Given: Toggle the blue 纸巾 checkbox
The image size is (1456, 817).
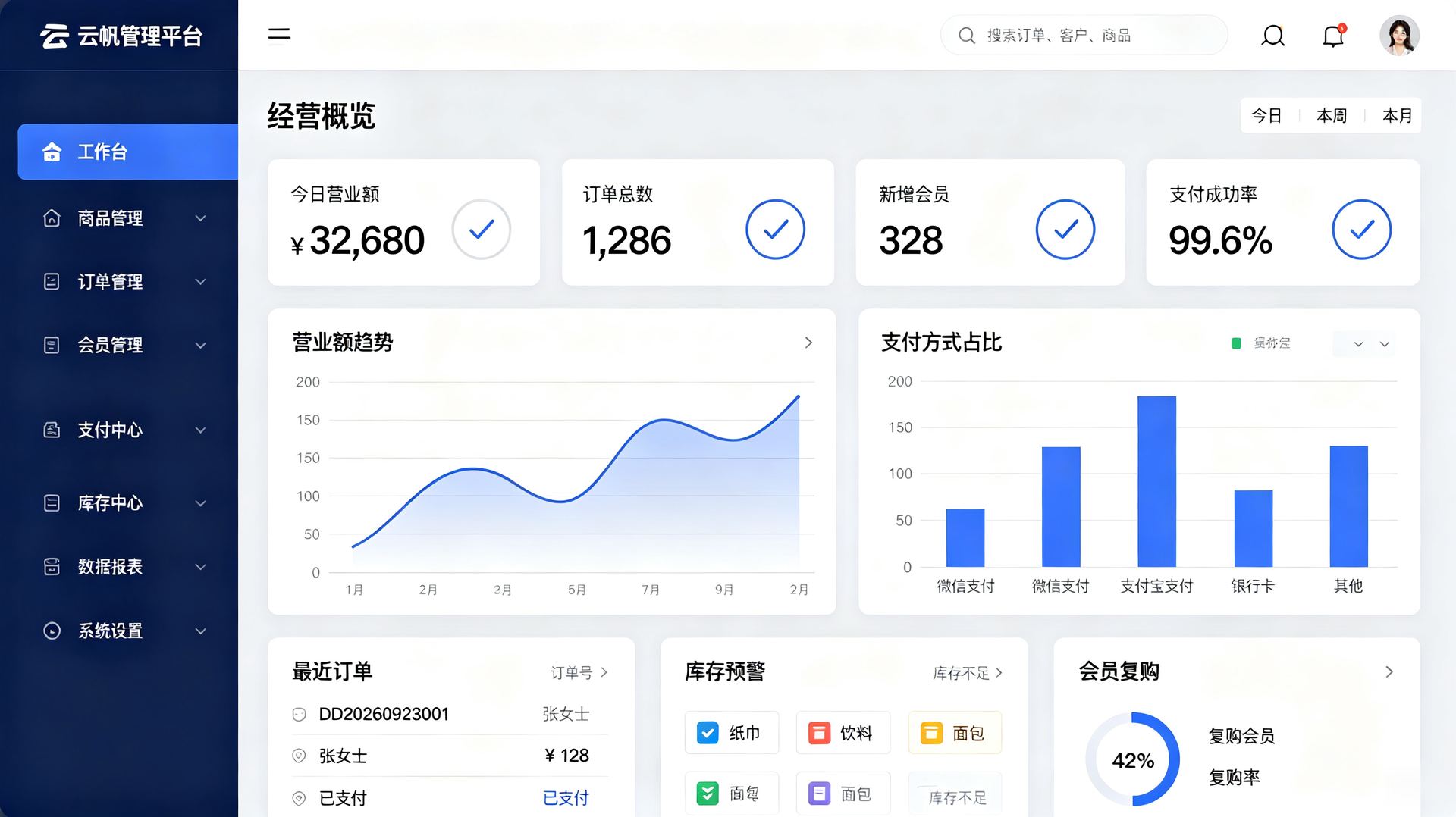Looking at the screenshot, I should click(708, 733).
